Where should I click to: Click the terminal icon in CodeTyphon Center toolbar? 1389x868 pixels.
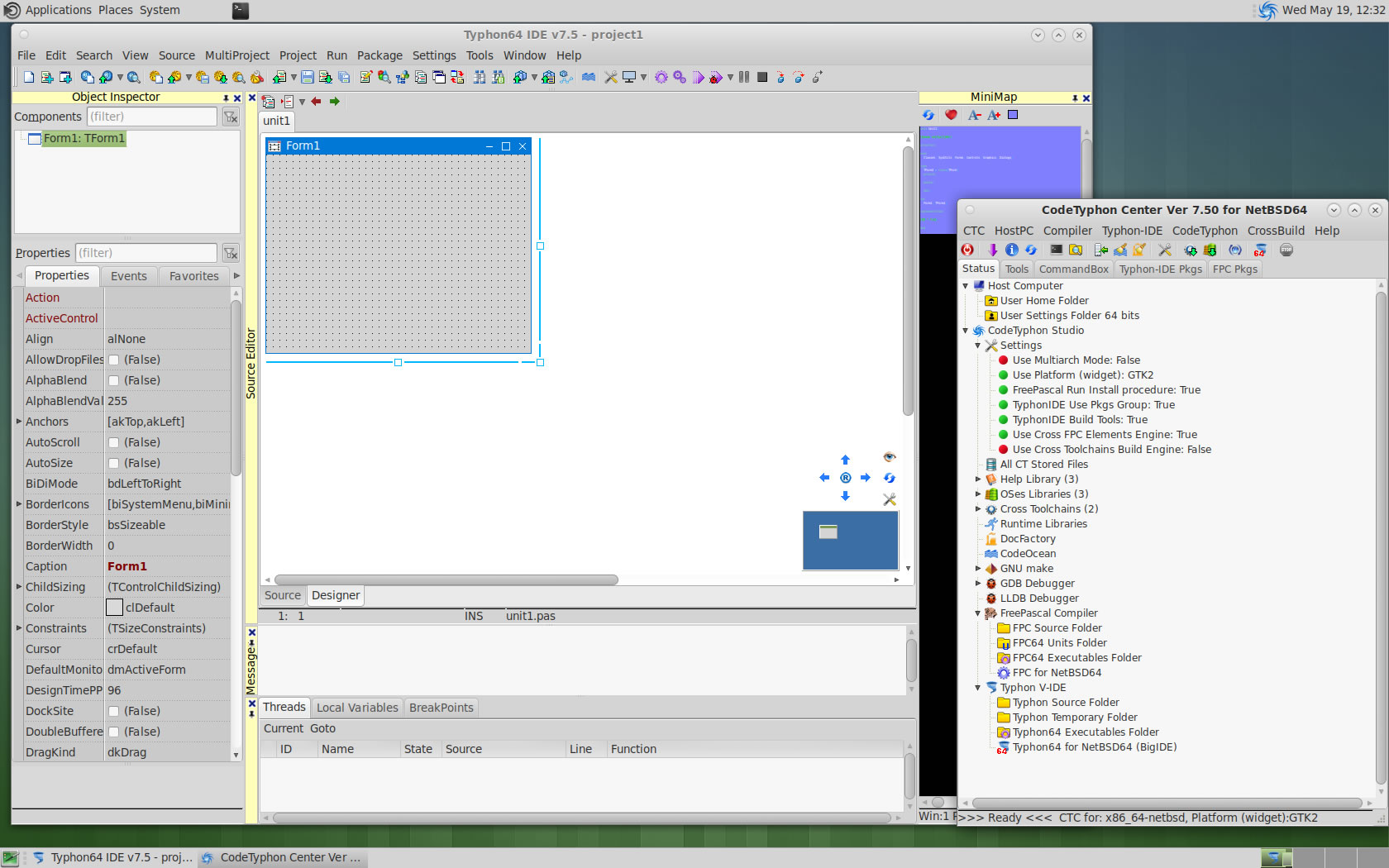[1056, 250]
